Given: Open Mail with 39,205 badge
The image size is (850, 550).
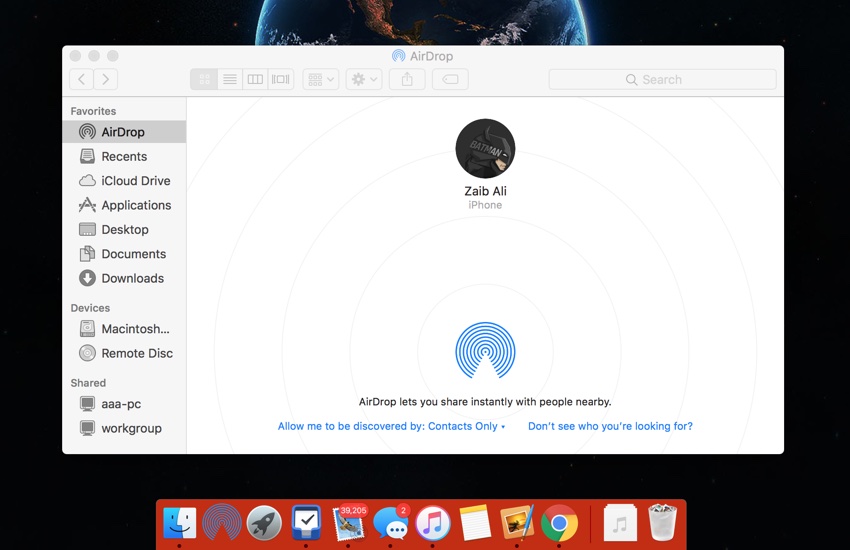Looking at the screenshot, I should [x=349, y=523].
